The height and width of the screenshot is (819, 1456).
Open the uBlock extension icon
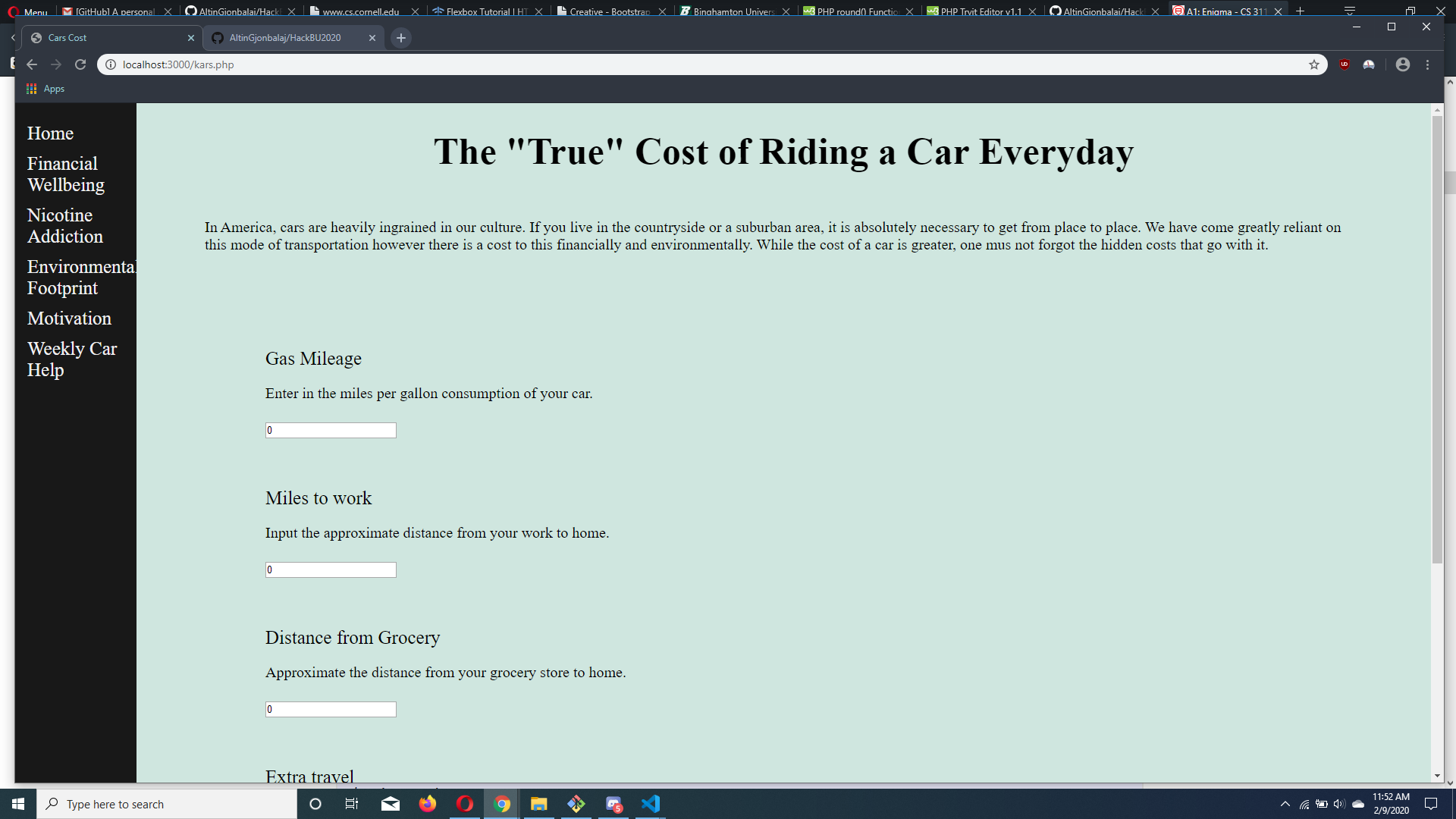click(x=1345, y=64)
